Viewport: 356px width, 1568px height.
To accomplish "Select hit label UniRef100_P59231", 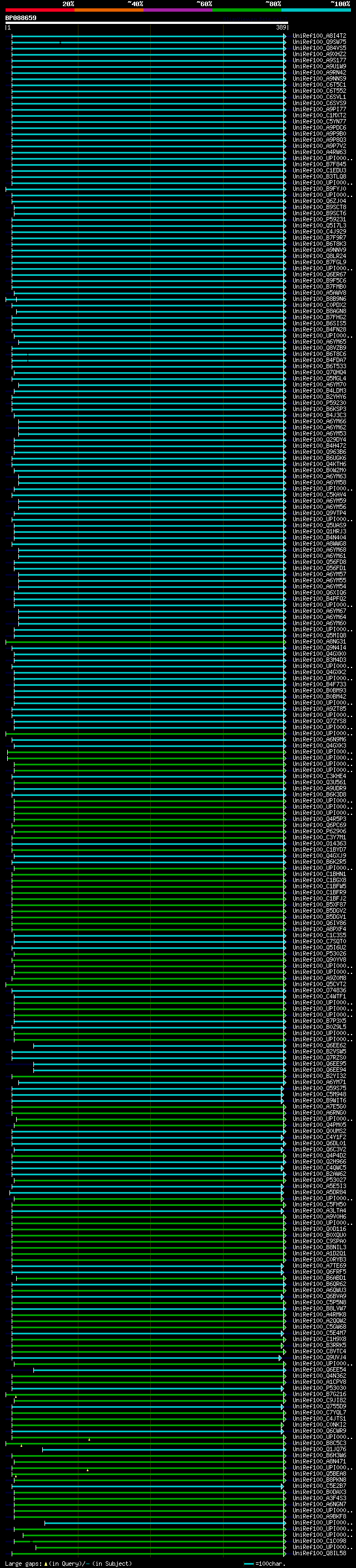I will pyautogui.click(x=319, y=219).
